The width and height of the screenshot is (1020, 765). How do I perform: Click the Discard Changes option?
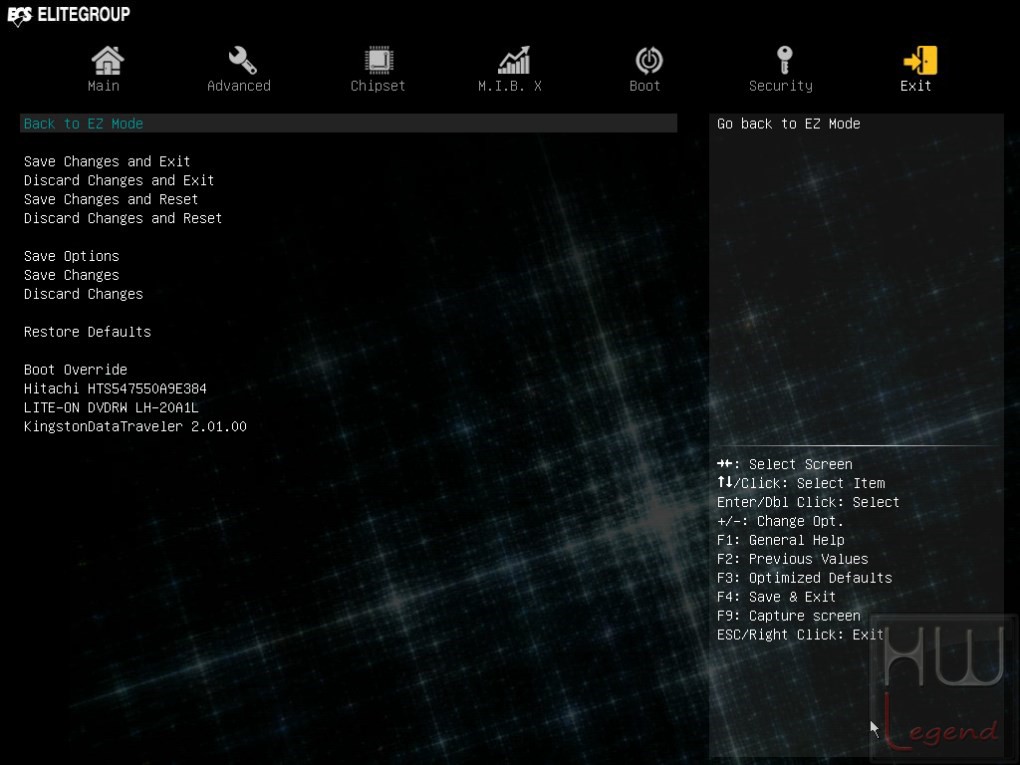(x=83, y=294)
